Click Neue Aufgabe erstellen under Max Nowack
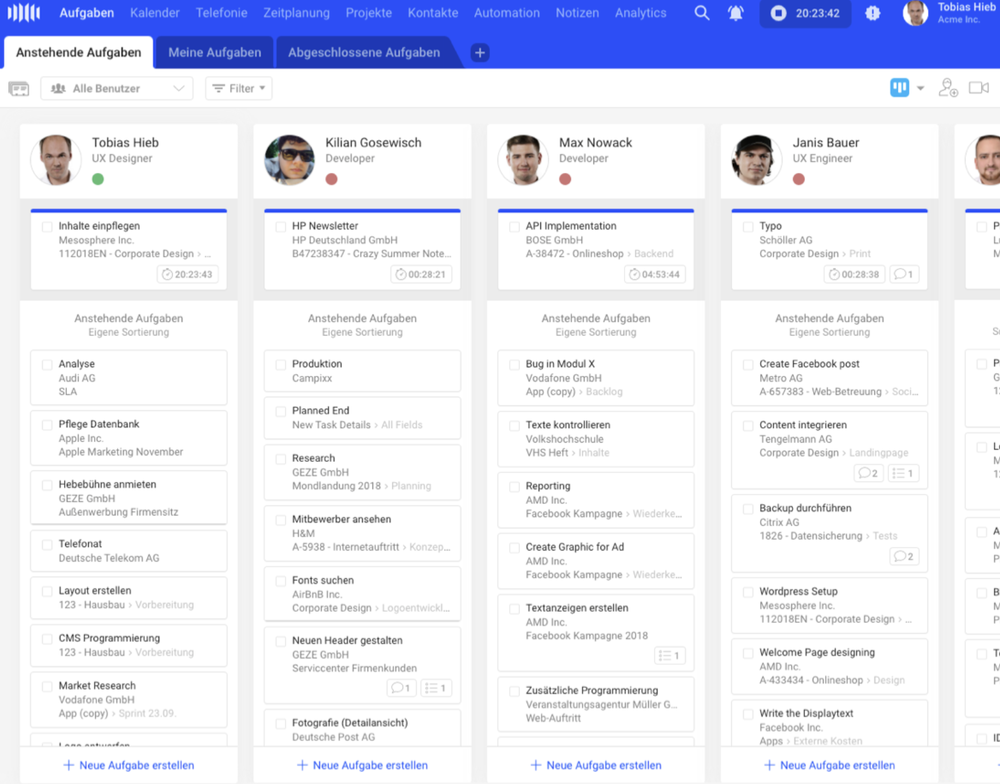 tap(596, 765)
